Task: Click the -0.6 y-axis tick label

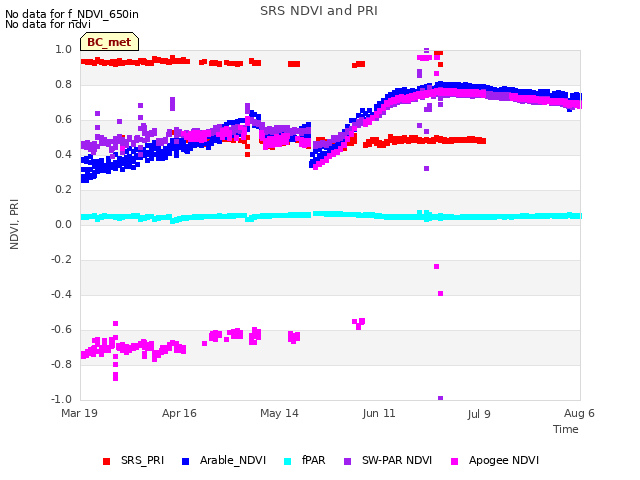Action: tap(61, 329)
